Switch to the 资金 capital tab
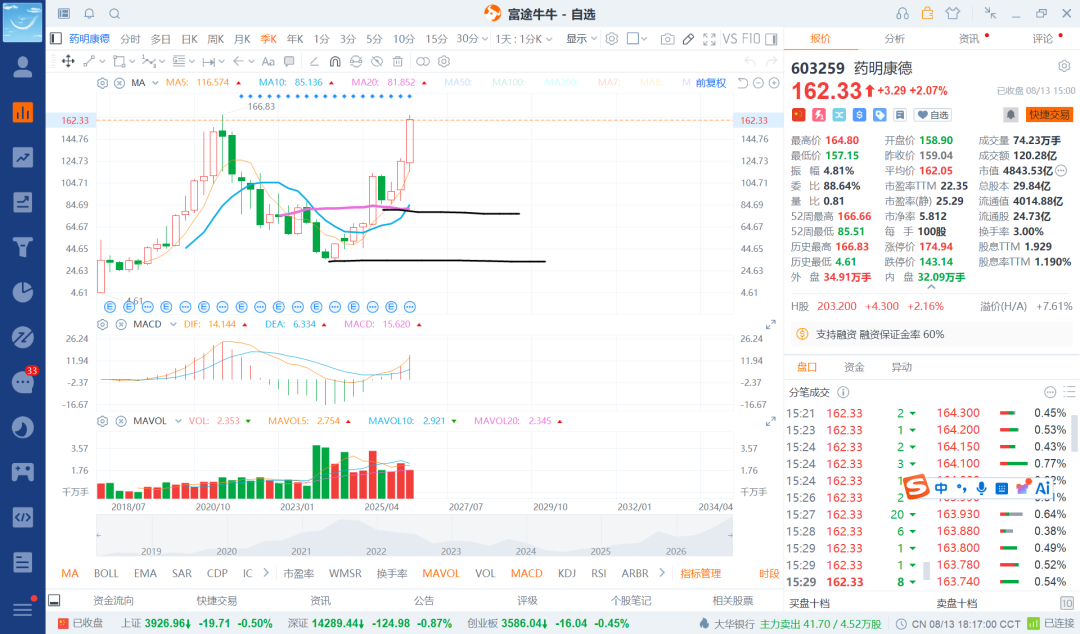1080x634 pixels. coord(854,367)
